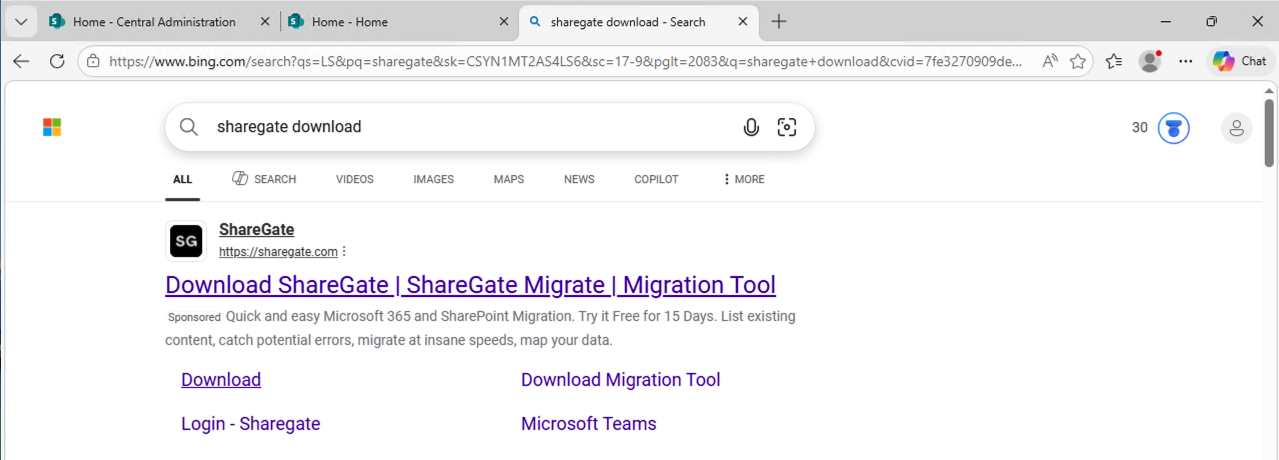Open the https://sharegate.com URL link
The height and width of the screenshot is (460, 1279).
pos(278,252)
